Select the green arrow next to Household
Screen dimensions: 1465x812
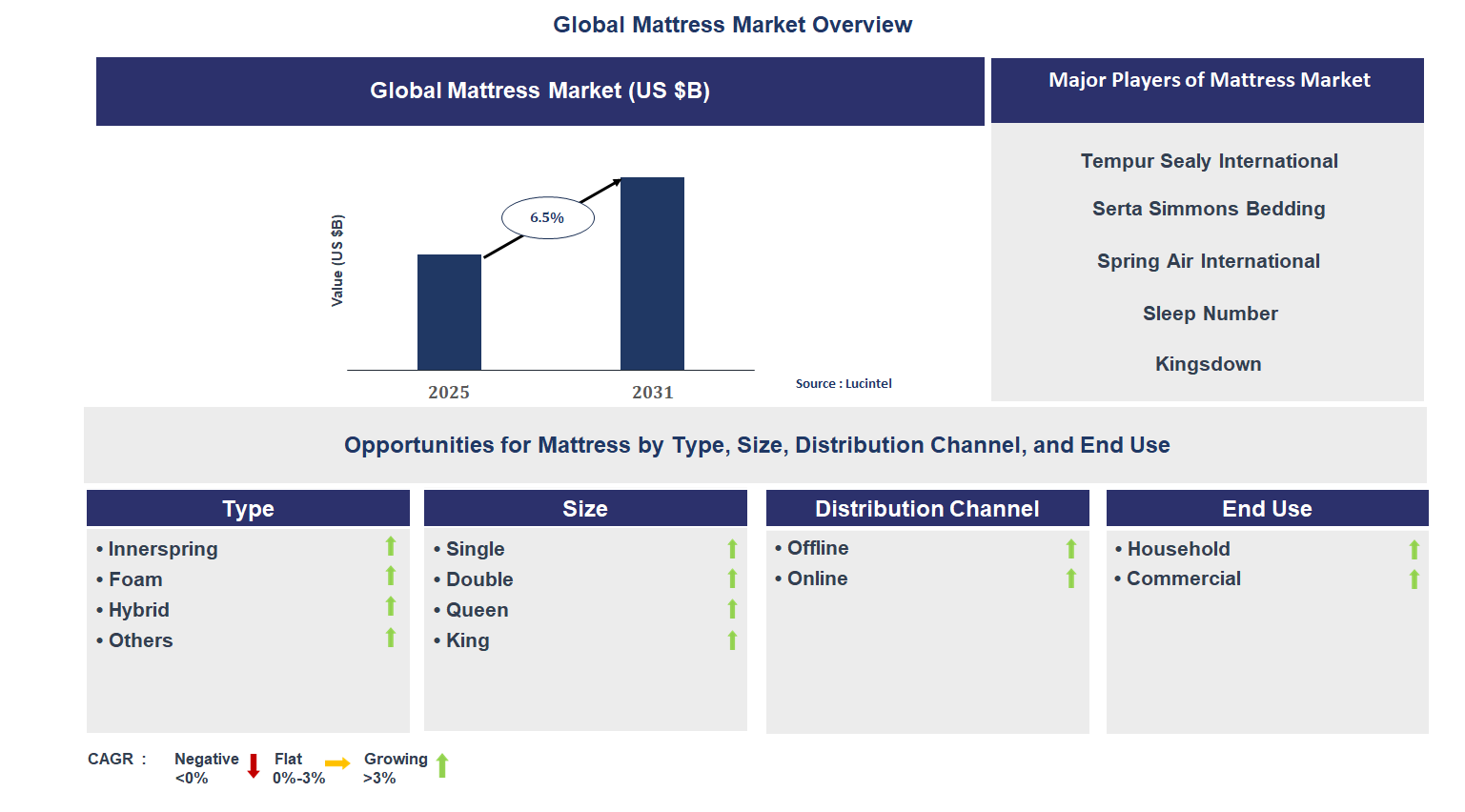tap(1414, 547)
